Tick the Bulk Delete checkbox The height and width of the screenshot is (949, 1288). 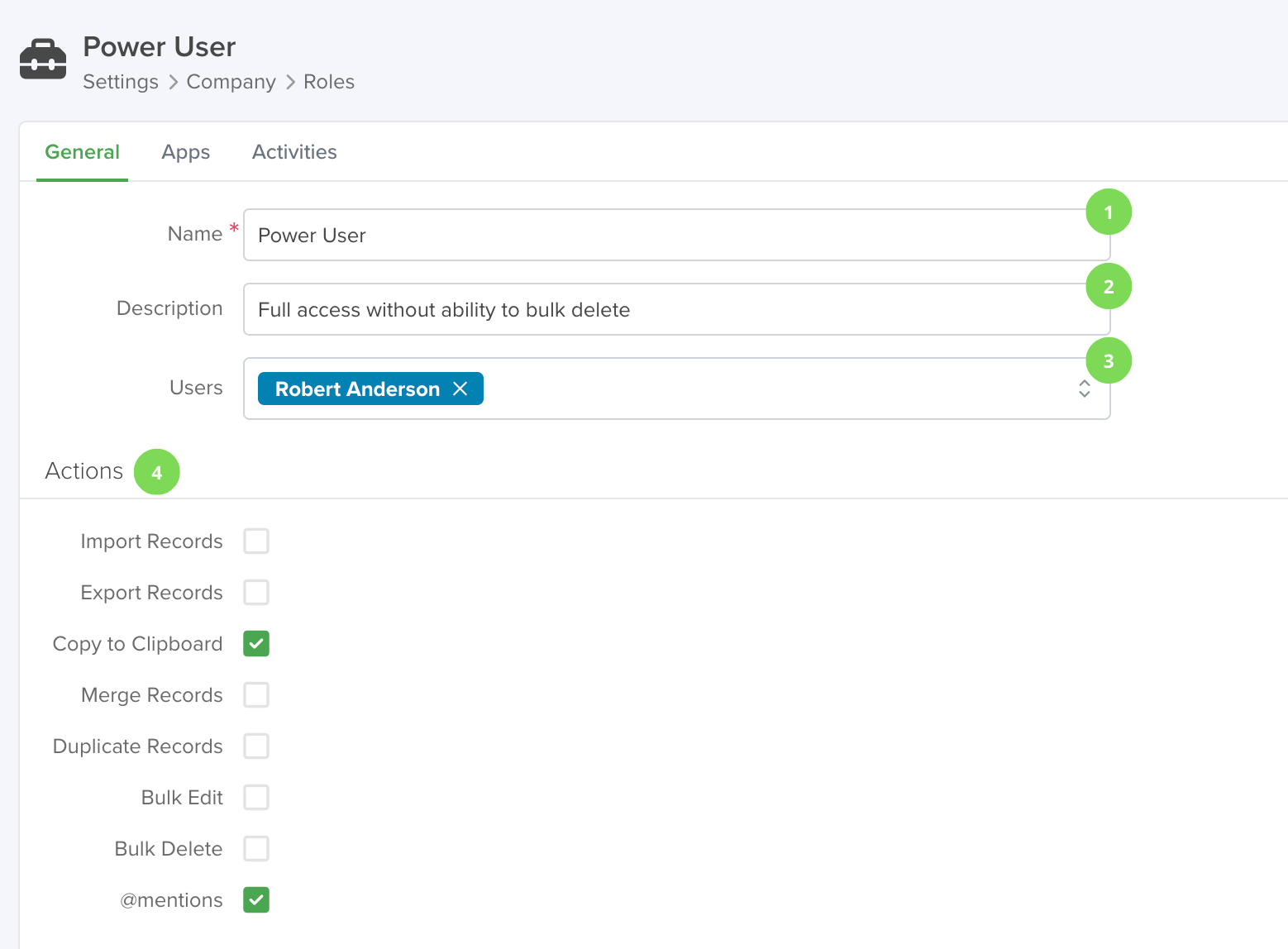[256, 849]
